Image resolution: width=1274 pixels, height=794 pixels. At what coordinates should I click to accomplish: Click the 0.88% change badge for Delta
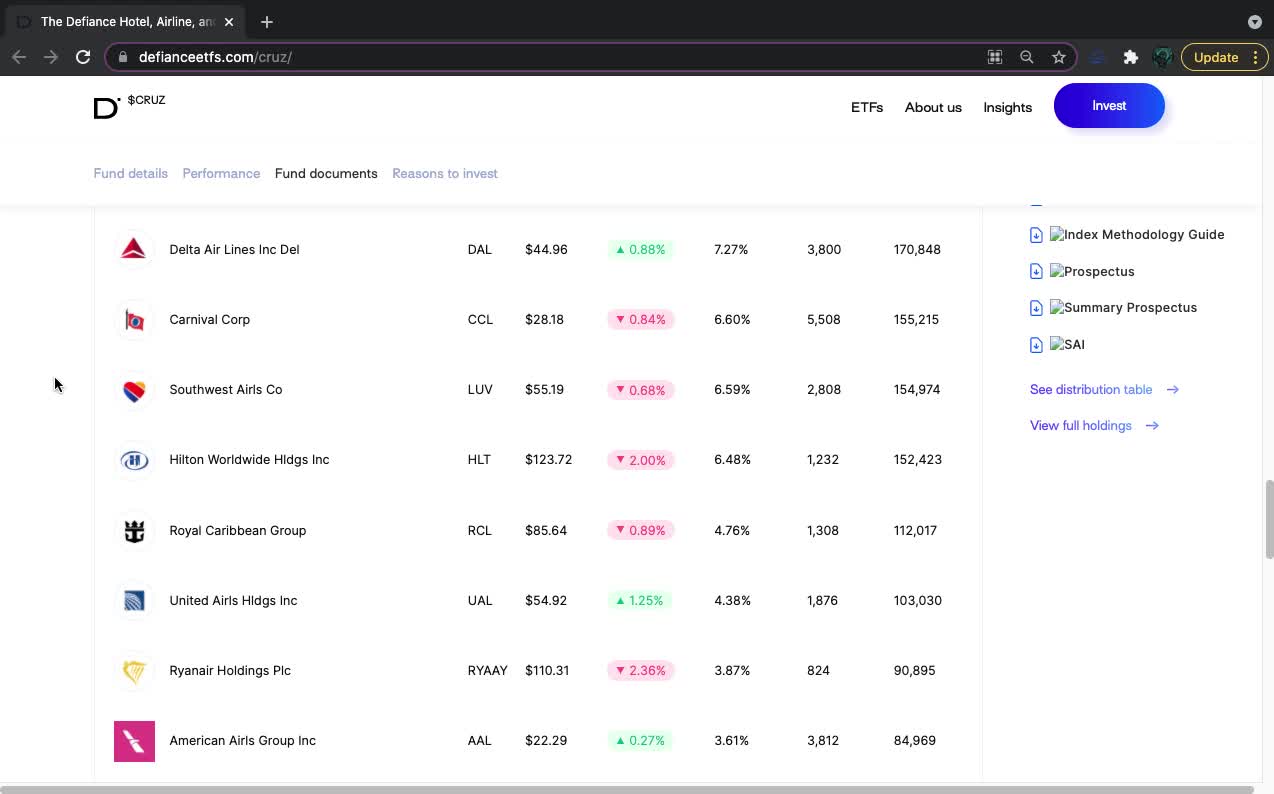[641, 250]
